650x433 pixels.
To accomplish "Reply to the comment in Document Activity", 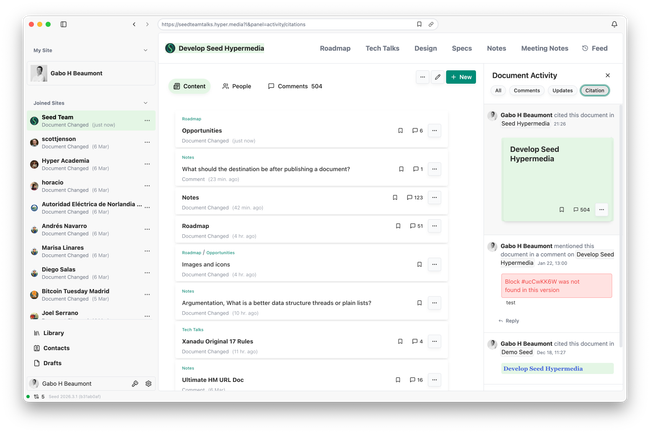I will [x=508, y=321].
